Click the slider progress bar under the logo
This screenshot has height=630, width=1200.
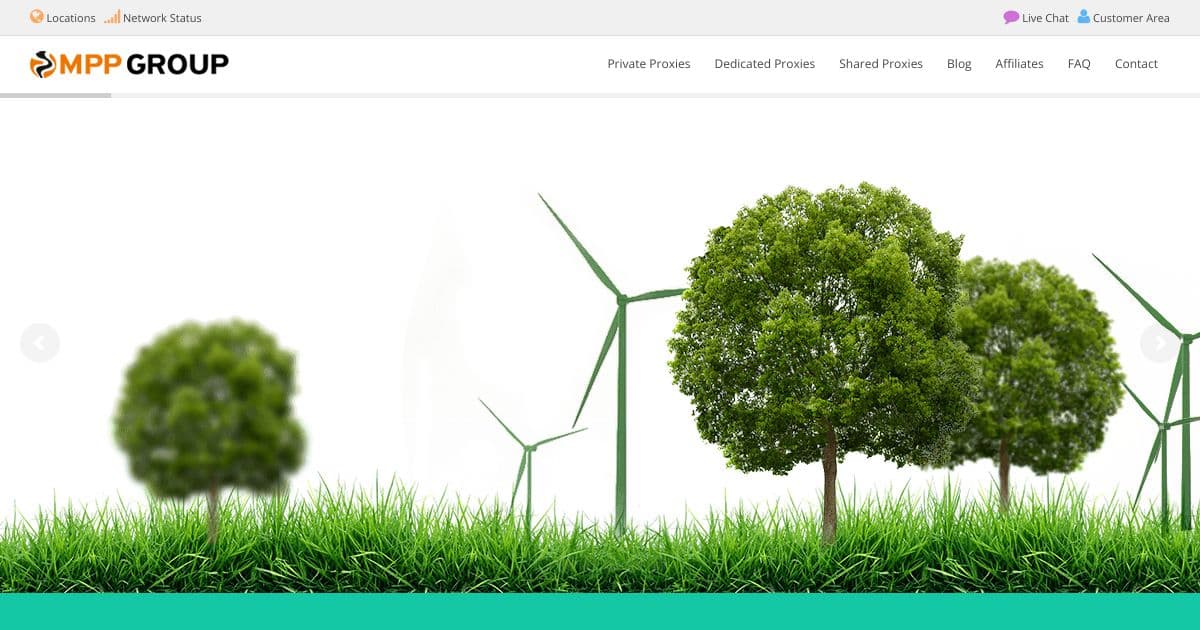tap(56, 96)
